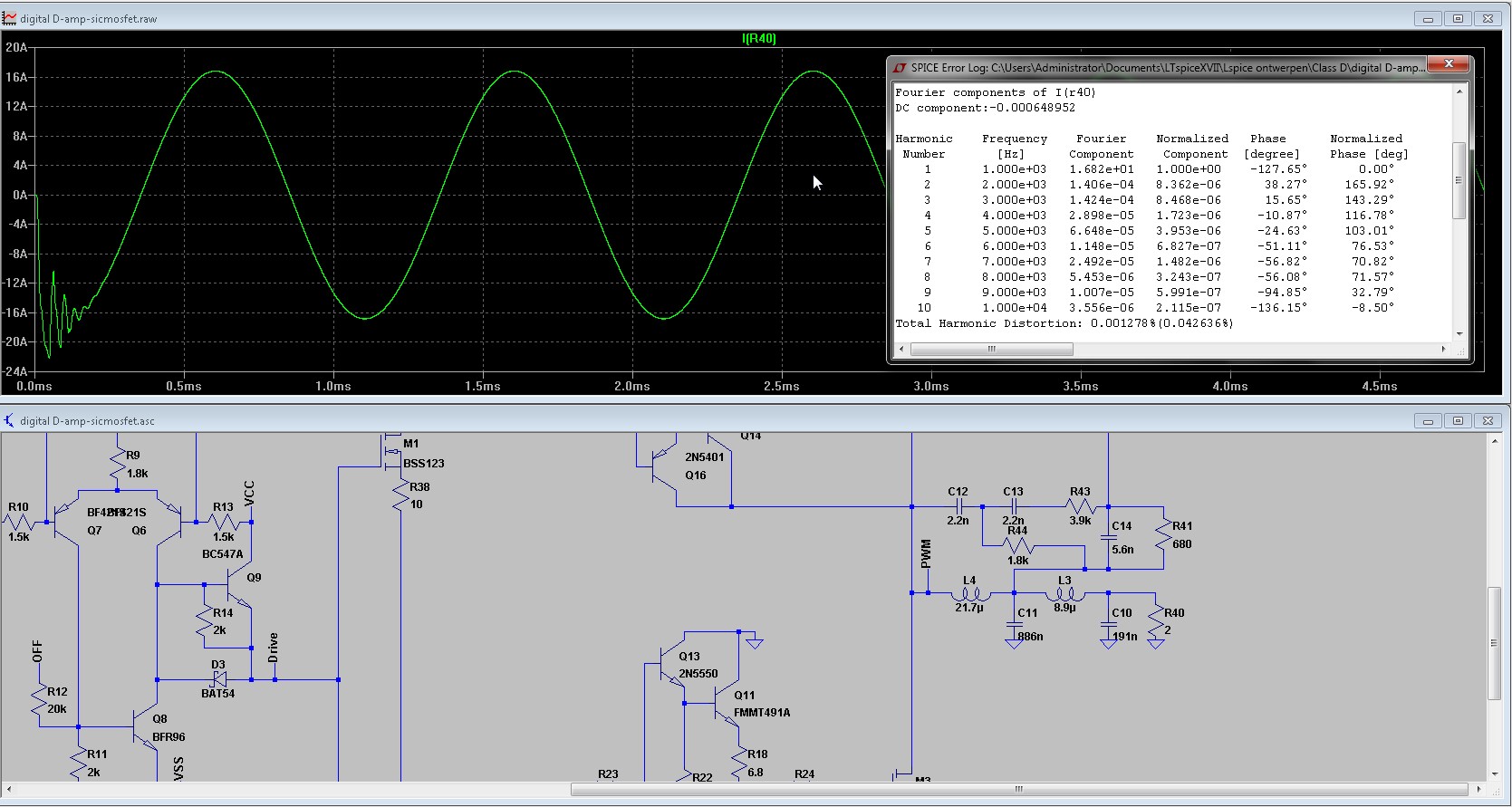Click the 2.0ms time axis label
The width and height of the screenshot is (1512, 807).
632,386
